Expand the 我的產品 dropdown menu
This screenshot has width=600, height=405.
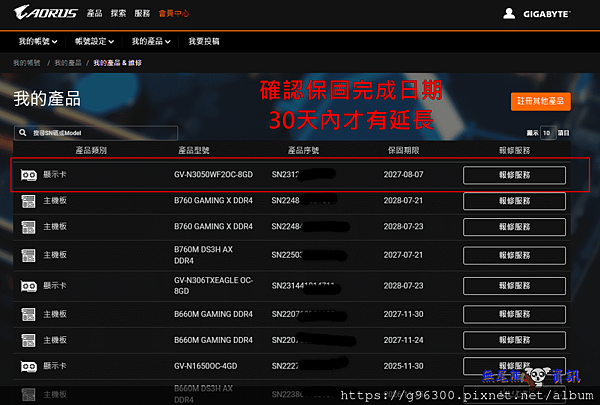151,41
